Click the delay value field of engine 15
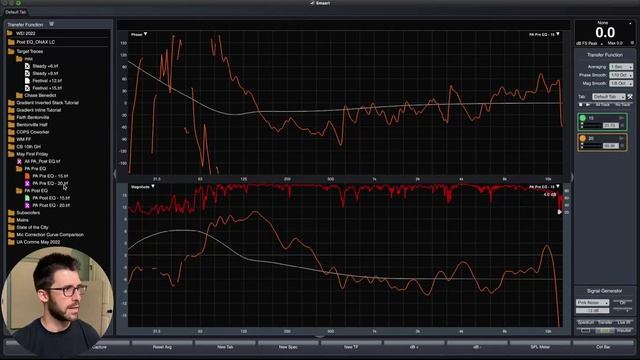640x360 pixels. (610, 125)
